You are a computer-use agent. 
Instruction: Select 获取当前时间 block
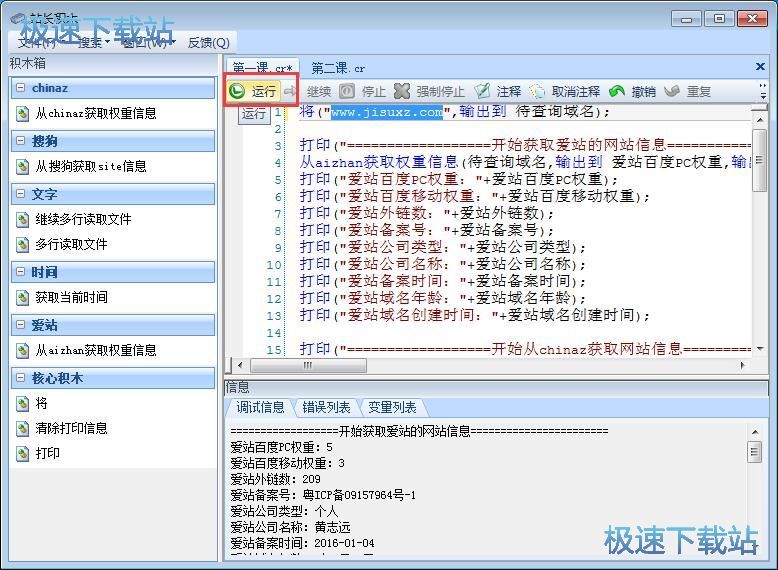coord(71,297)
